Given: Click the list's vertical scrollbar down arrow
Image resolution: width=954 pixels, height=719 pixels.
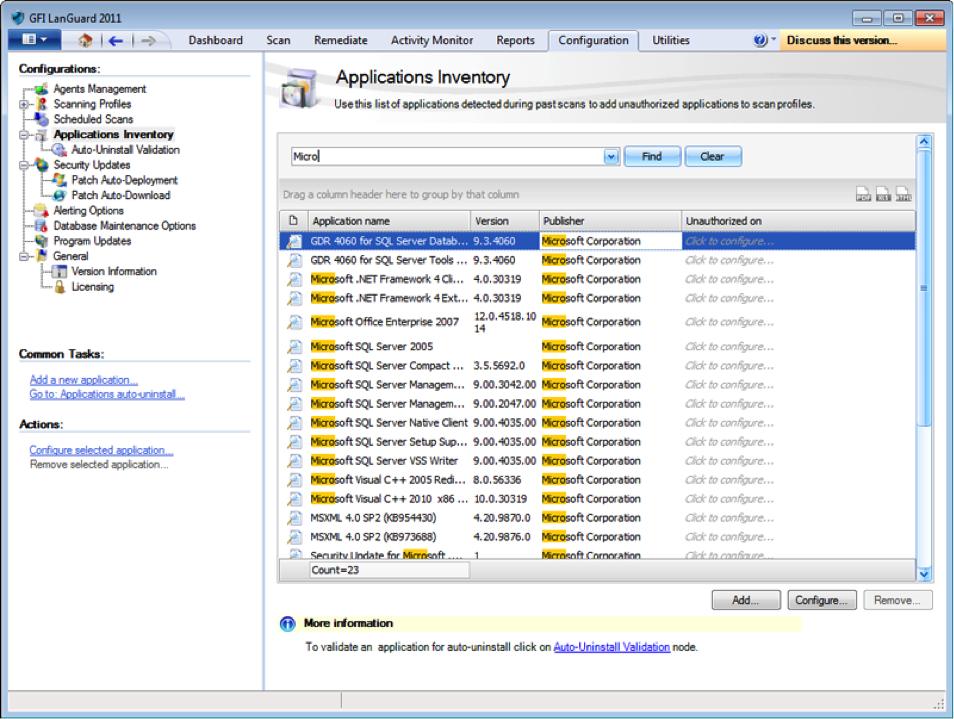Looking at the screenshot, I should click(x=923, y=573).
